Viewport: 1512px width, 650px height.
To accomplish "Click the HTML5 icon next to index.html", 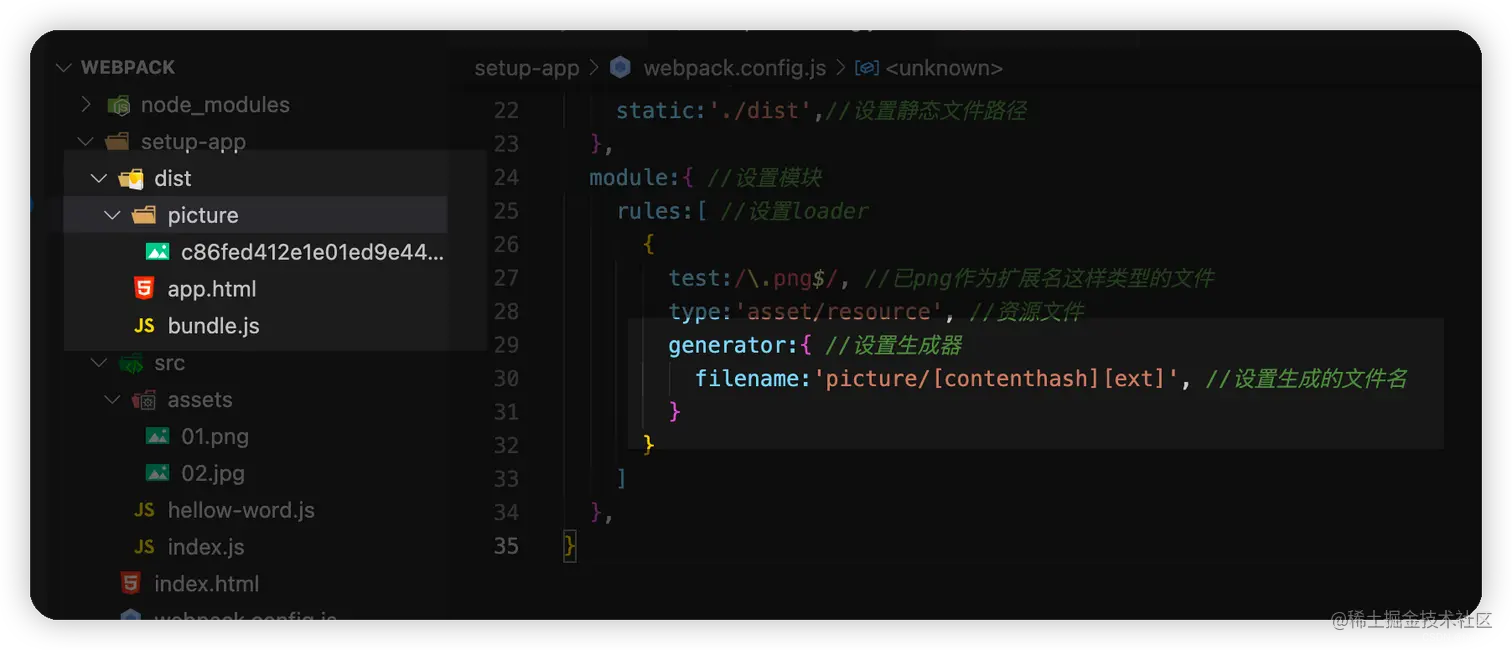I will click(x=130, y=583).
